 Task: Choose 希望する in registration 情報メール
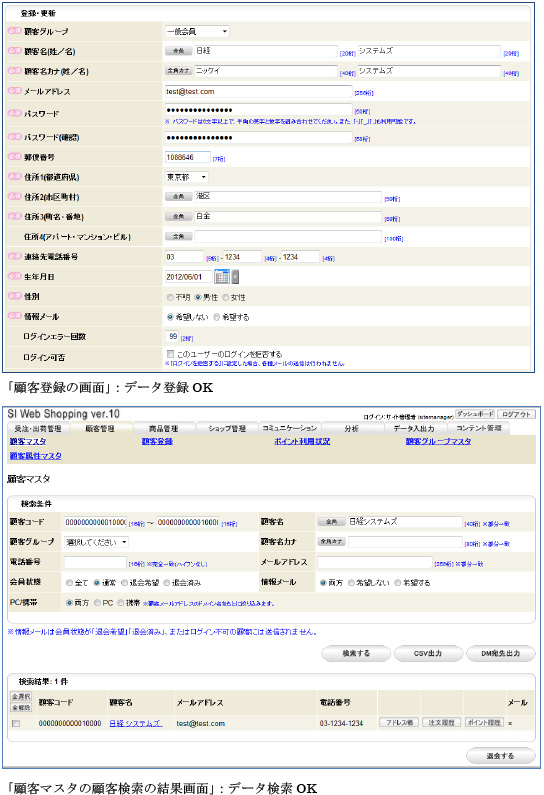pos(216,317)
